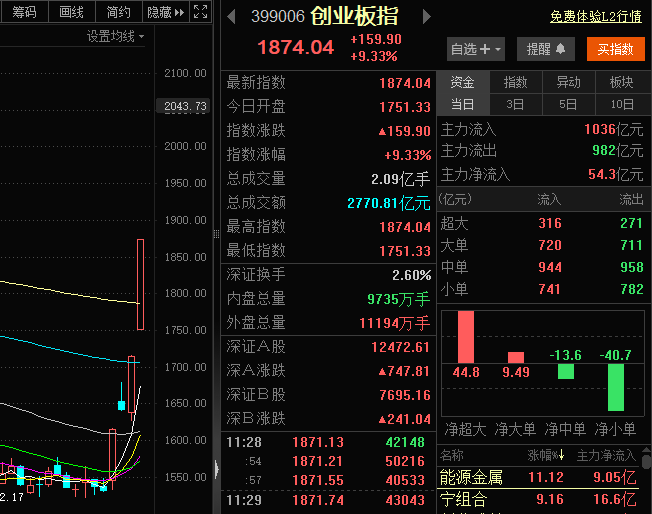
Task: Click the 提醒 alert bell button
Action: pyautogui.click(x=546, y=49)
